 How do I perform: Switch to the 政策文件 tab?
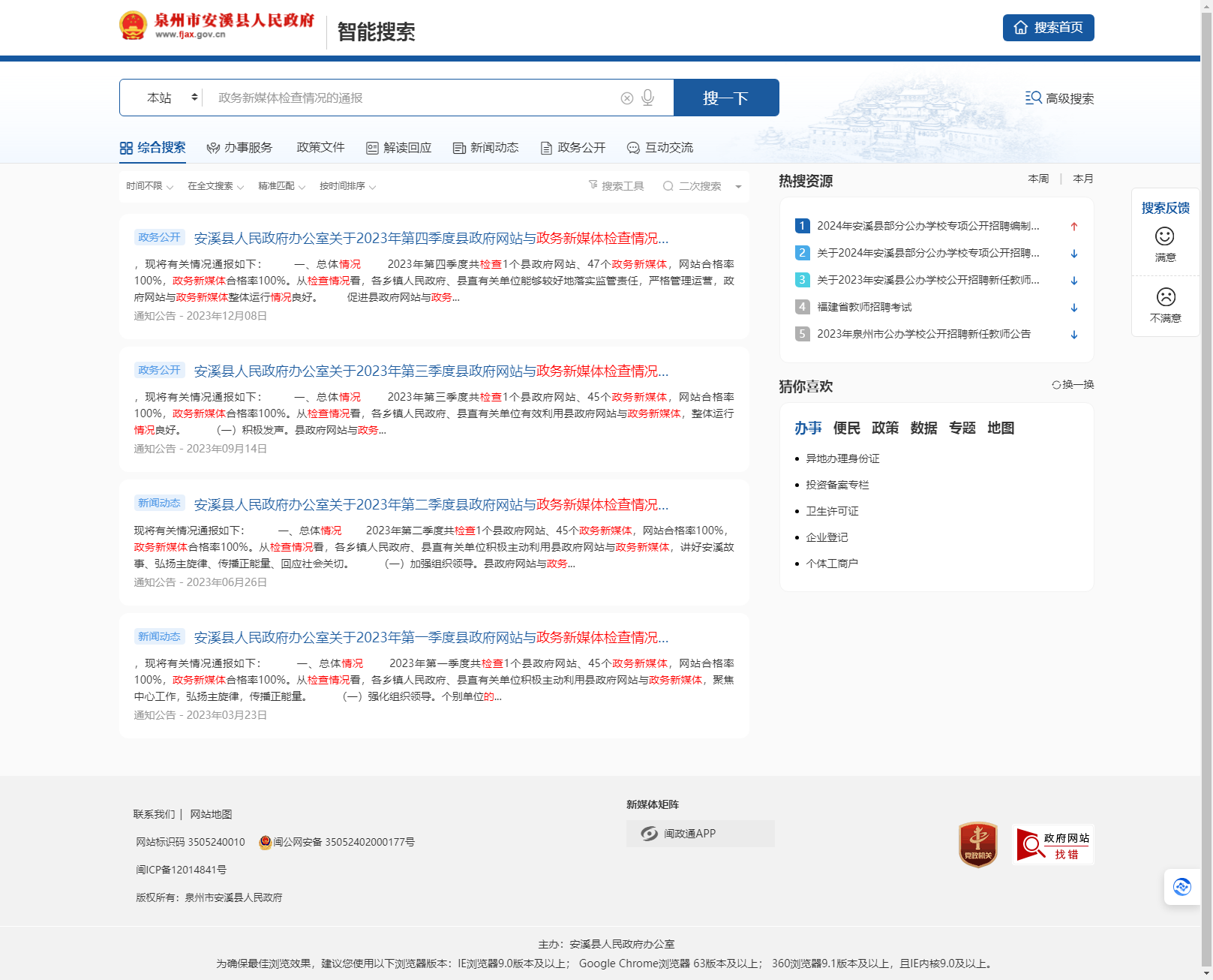[320, 148]
